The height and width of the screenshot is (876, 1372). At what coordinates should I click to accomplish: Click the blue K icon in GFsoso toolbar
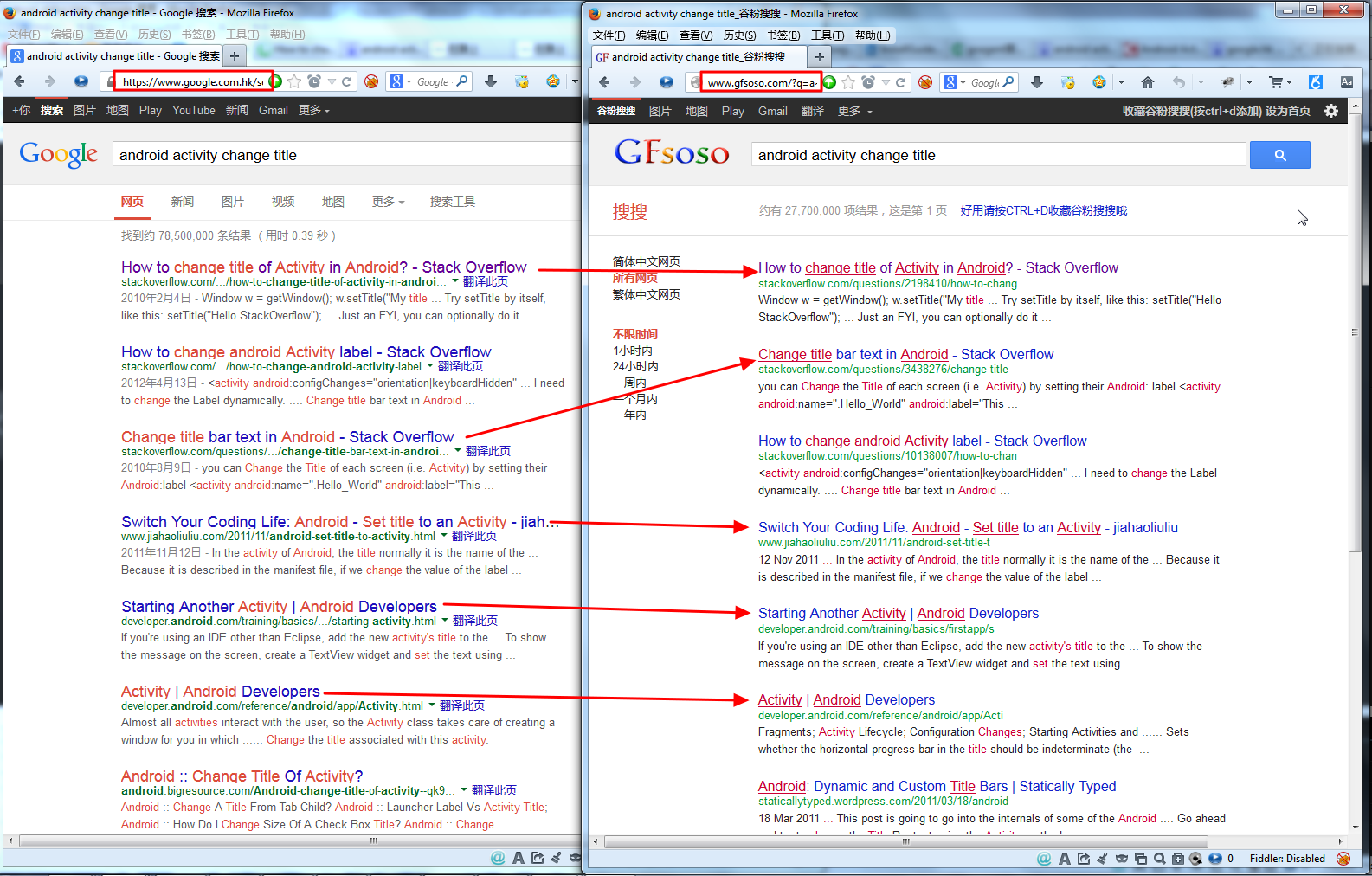click(x=1316, y=82)
